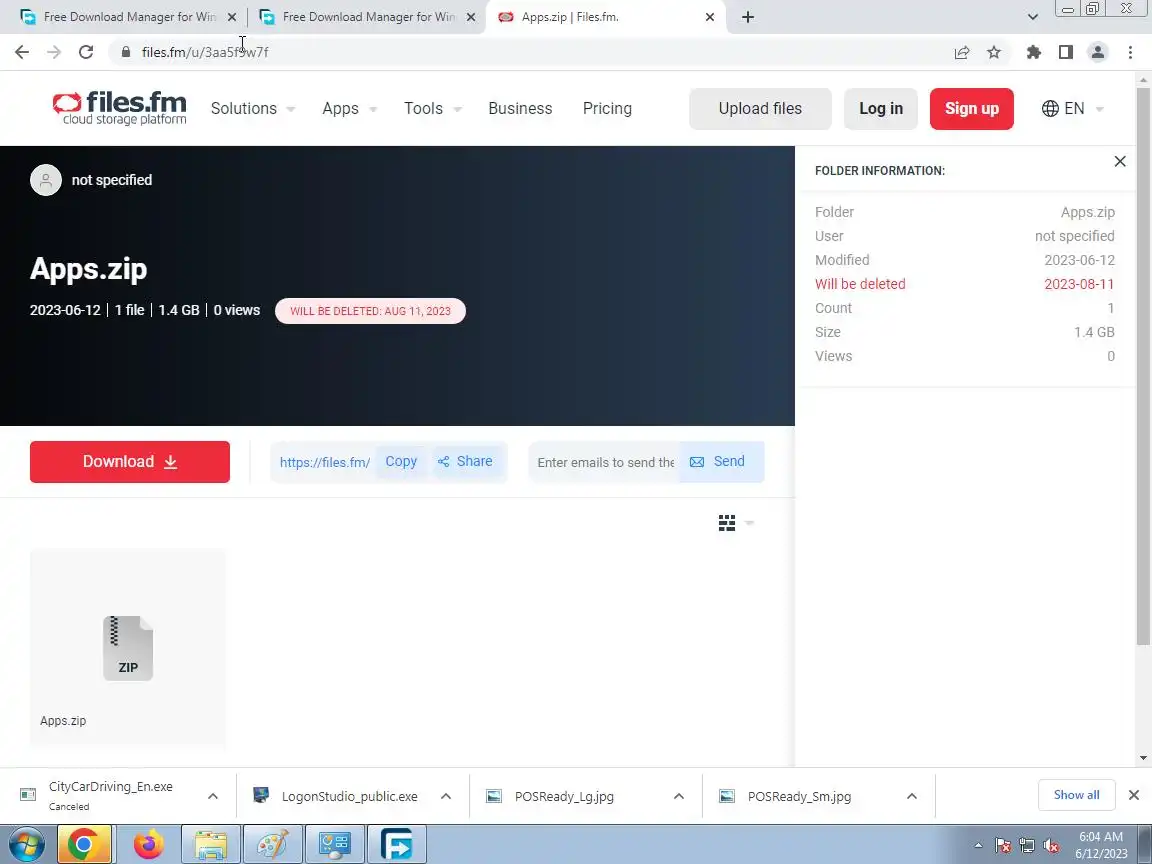Close the downloads bar
This screenshot has height=864, width=1152.
coord(1134,795)
